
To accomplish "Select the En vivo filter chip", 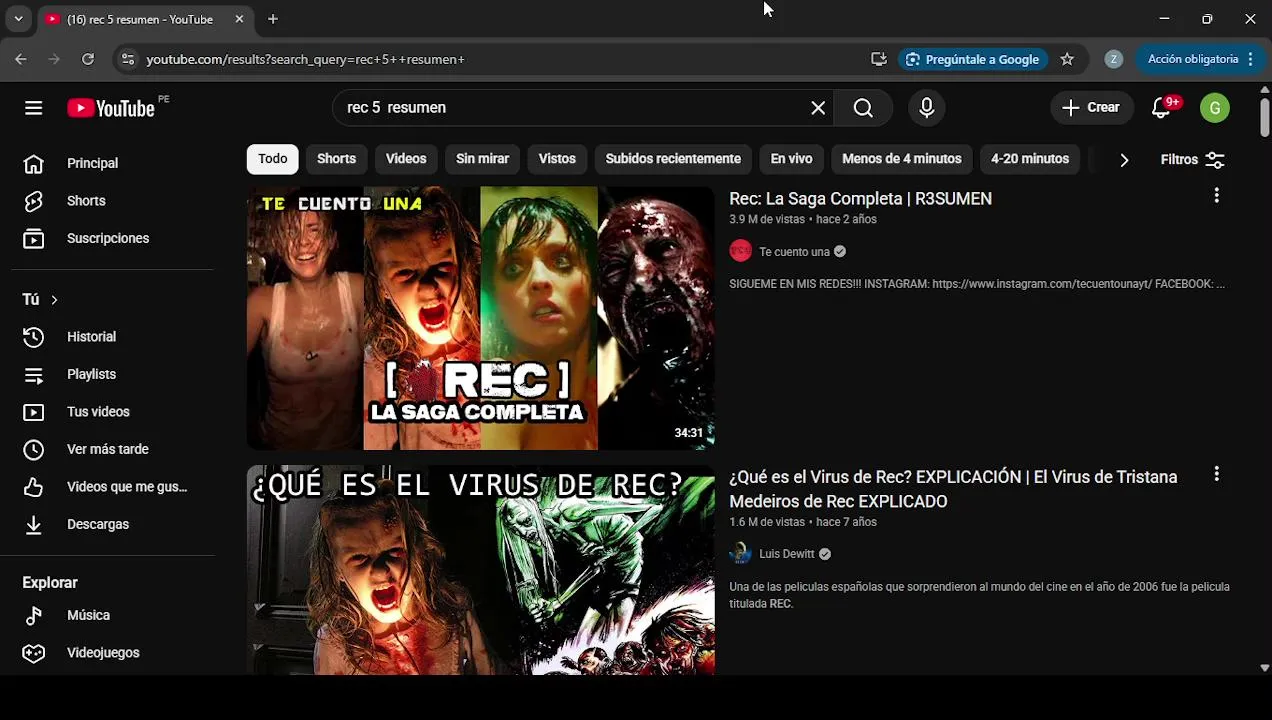I will coord(791,159).
